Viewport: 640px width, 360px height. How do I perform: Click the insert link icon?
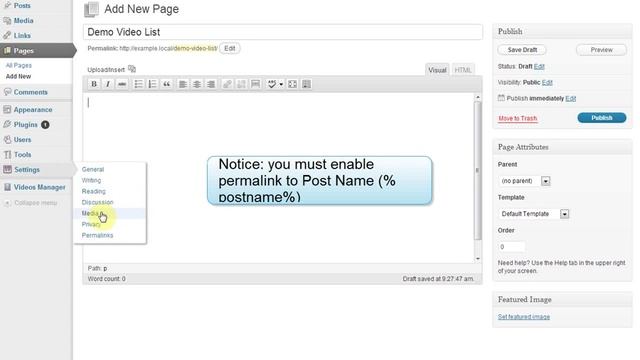pyautogui.click(x=227, y=84)
